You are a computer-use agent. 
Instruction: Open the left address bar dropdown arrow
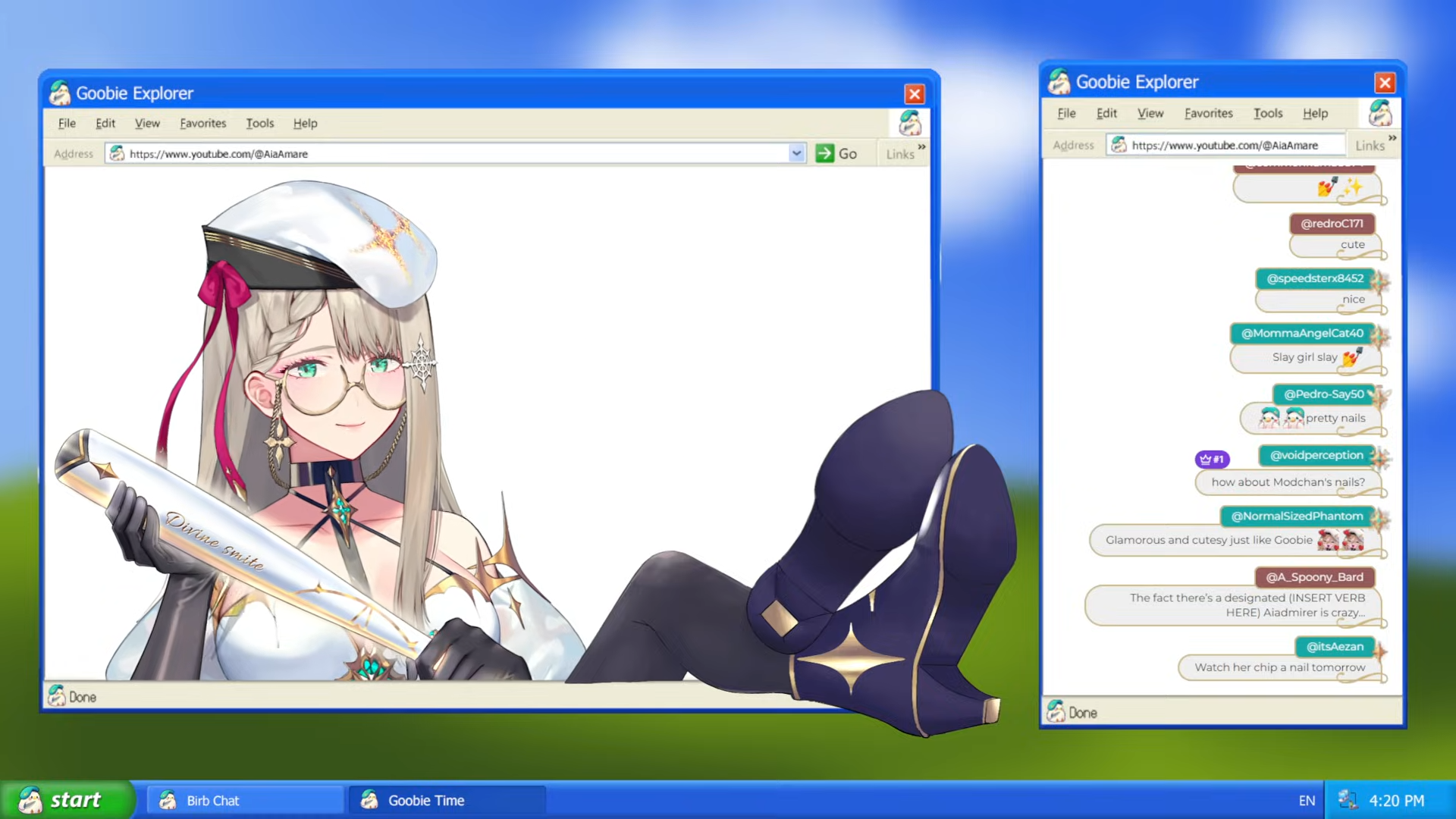pos(796,154)
